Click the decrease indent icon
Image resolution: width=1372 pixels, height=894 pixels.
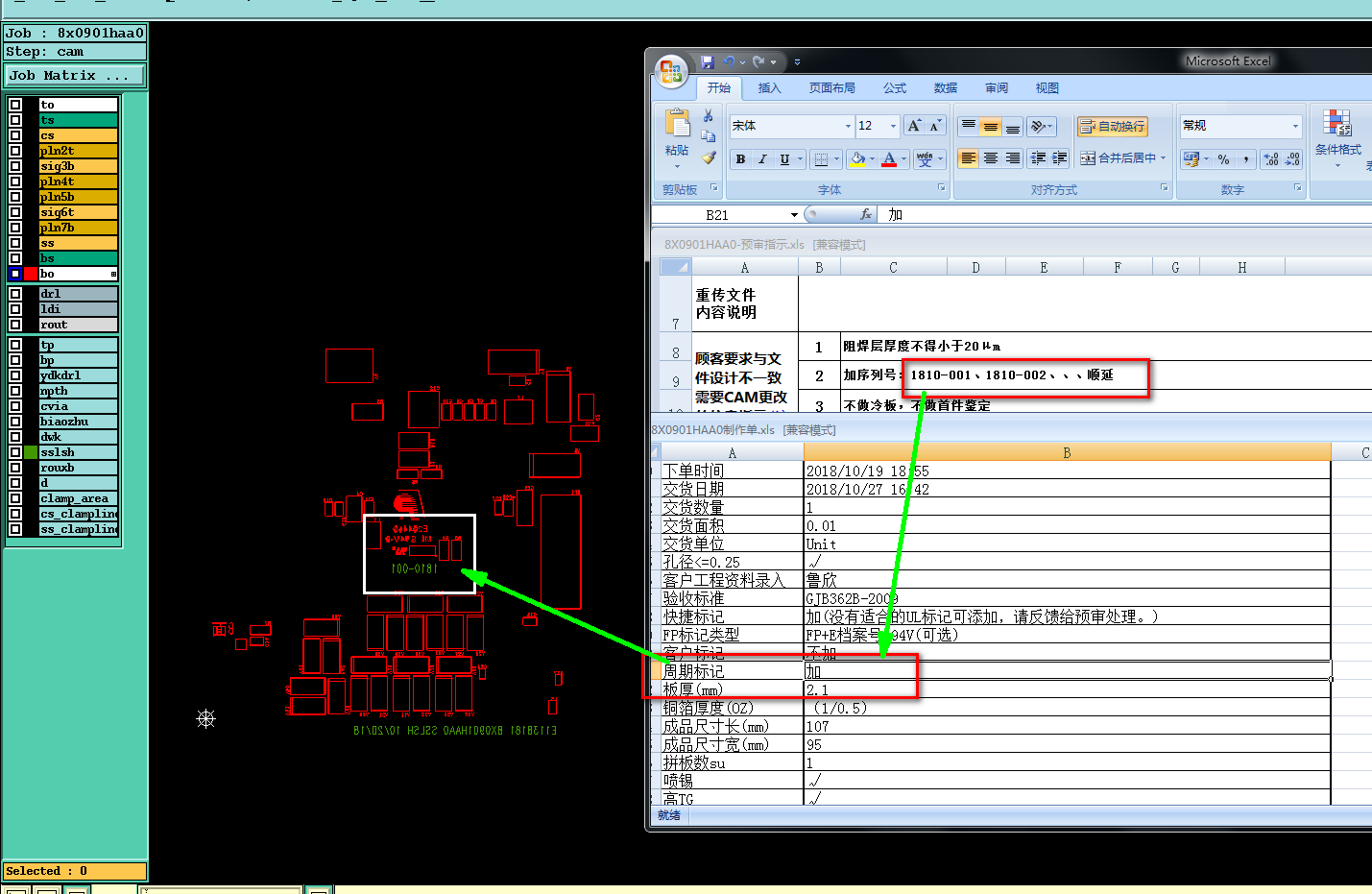pyautogui.click(x=1038, y=158)
